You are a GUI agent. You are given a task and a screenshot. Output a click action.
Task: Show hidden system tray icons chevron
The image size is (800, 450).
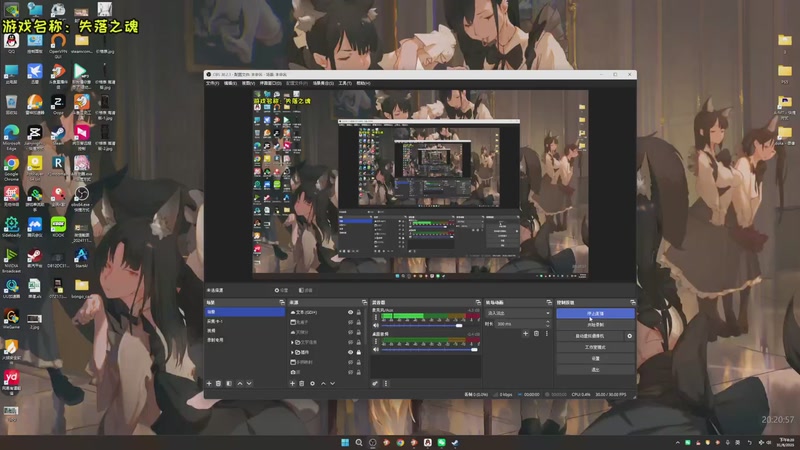pyautogui.click(x=678, y=443)
